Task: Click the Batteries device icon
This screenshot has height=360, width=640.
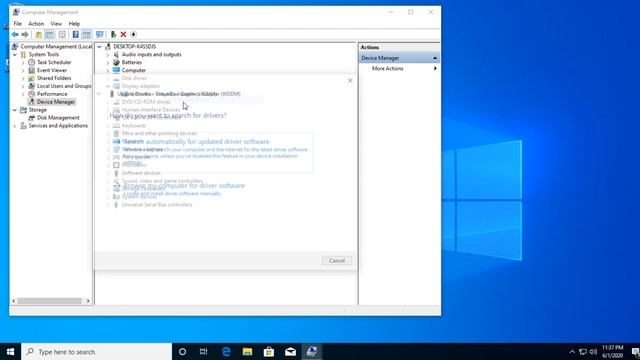Action: 116,62
